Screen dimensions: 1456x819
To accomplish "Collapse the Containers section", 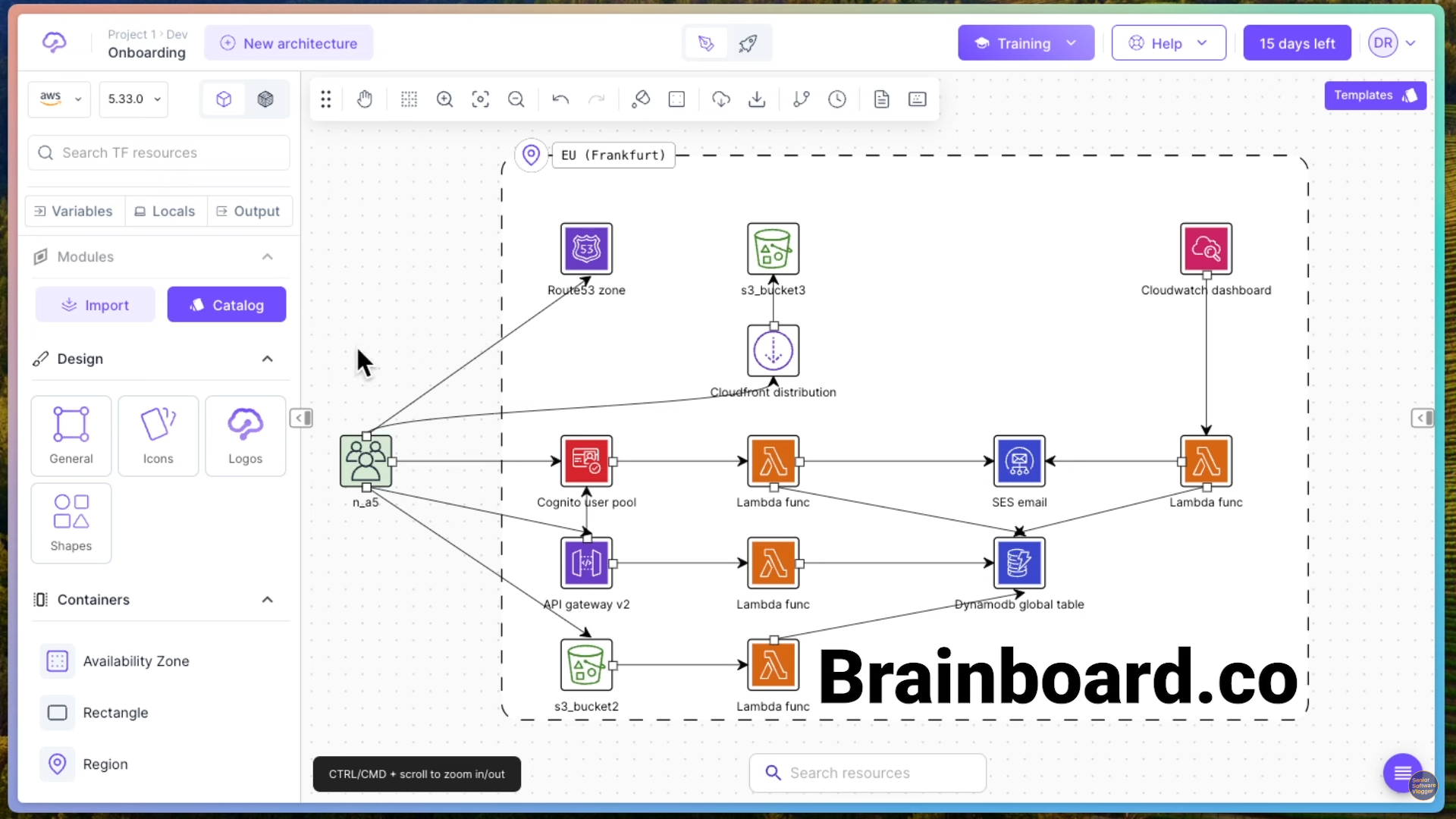I will click(267, 600).
